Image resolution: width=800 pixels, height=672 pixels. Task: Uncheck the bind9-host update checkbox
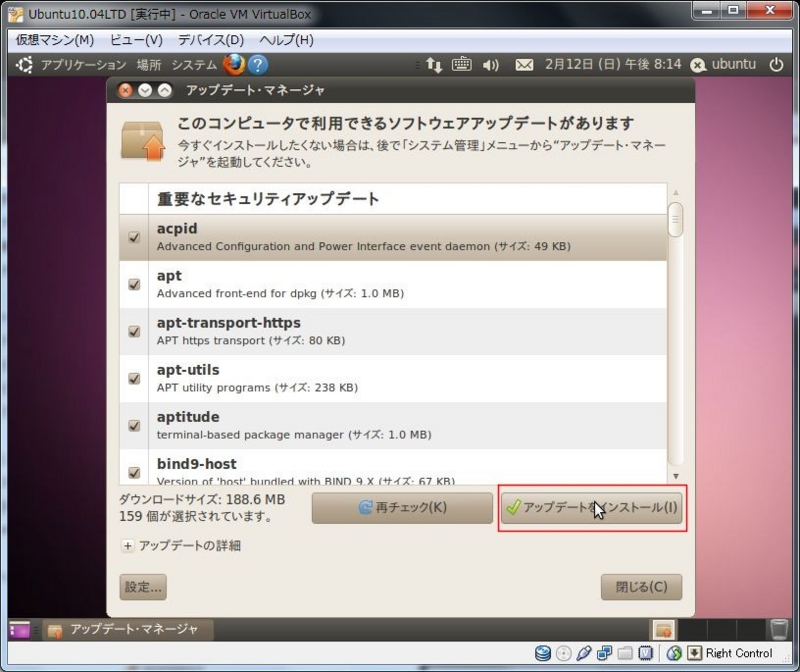click(x=134, y=472)
